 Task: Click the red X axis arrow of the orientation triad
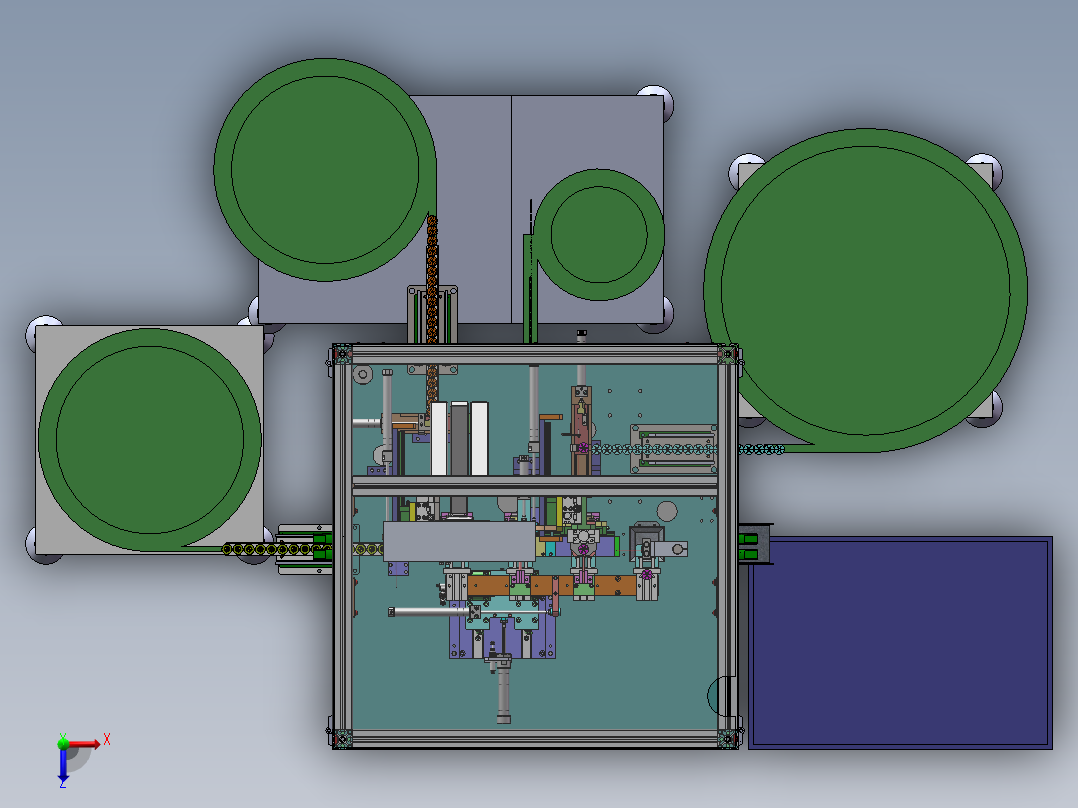point(86,744)
